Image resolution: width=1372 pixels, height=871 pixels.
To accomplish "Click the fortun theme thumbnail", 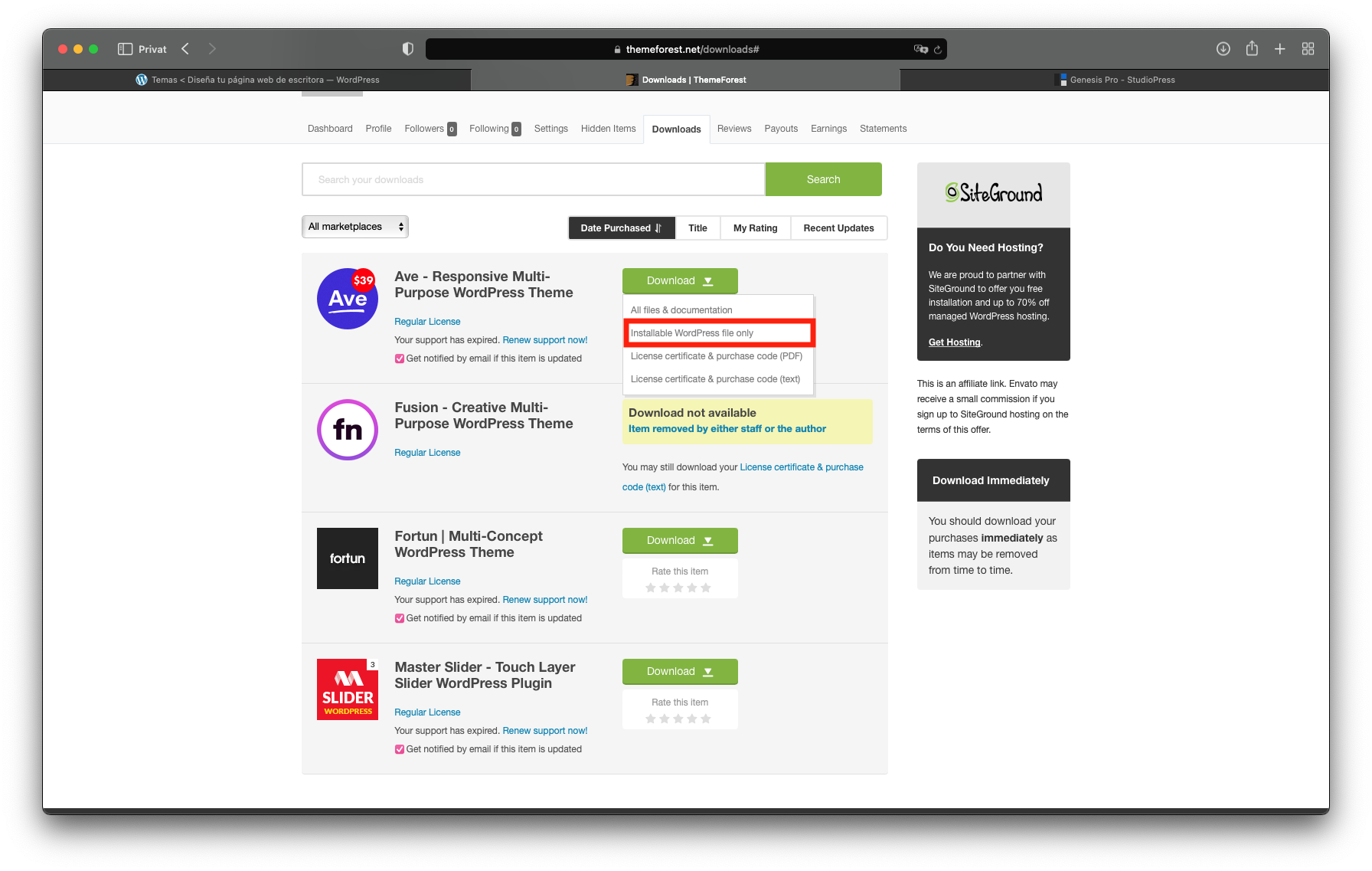I will (x=348, y=558).
